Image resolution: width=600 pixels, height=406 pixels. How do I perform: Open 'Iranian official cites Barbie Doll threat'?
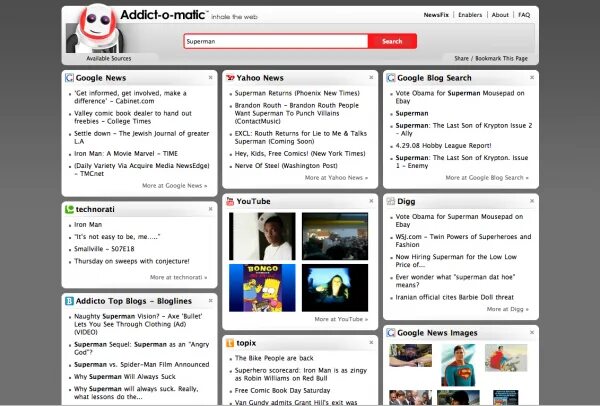click(455, 297)
